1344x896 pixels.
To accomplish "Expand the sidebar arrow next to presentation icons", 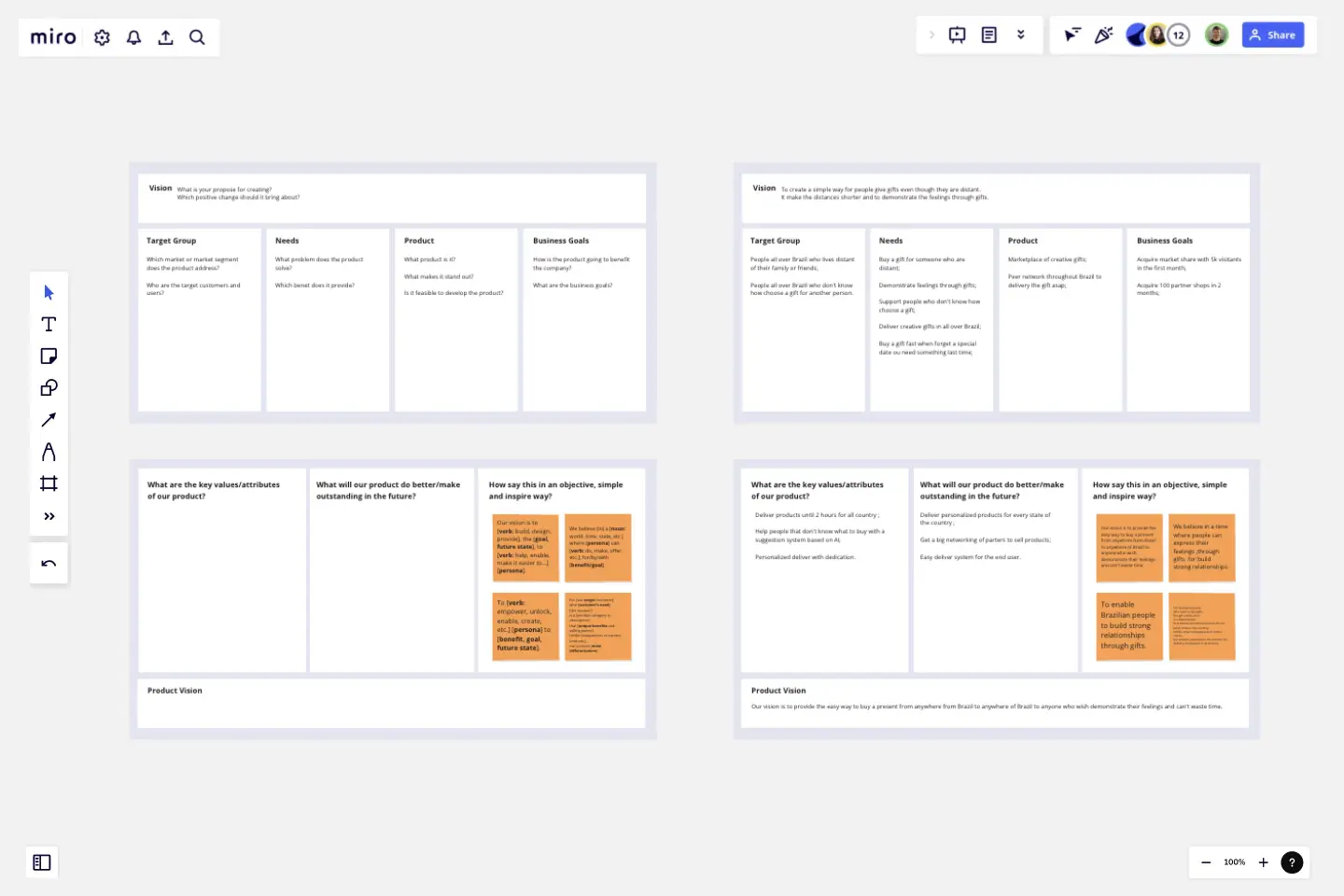I will tap(931, 35).
